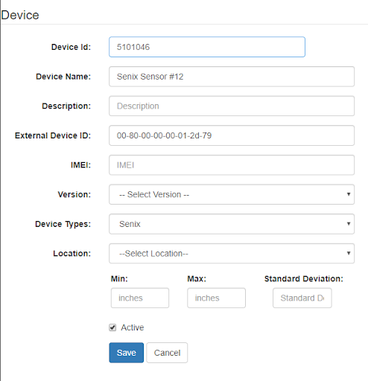Focus the Standard Deviation input box
The height and width of the screenshot is (381, 368).
pyautogui.click(x=302, y=298)
